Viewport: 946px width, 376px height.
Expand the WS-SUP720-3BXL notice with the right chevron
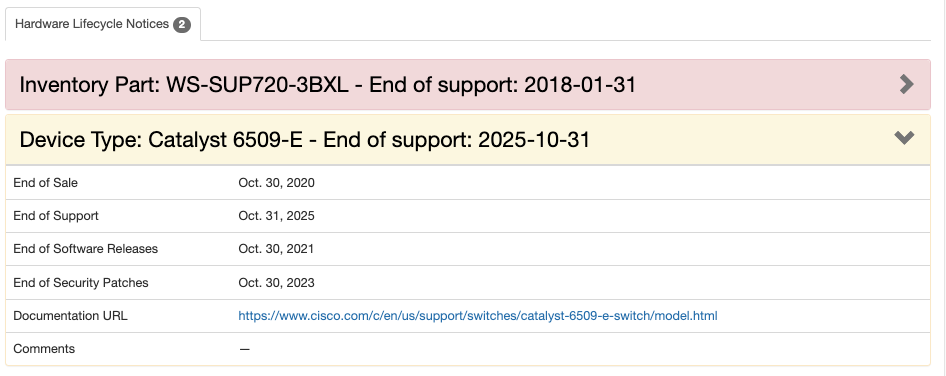tap(906, 84)
